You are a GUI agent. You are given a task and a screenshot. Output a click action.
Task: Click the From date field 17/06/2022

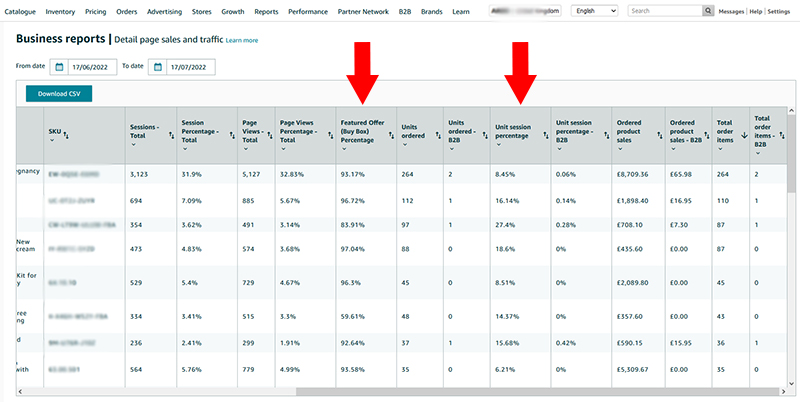click(92, 67)
